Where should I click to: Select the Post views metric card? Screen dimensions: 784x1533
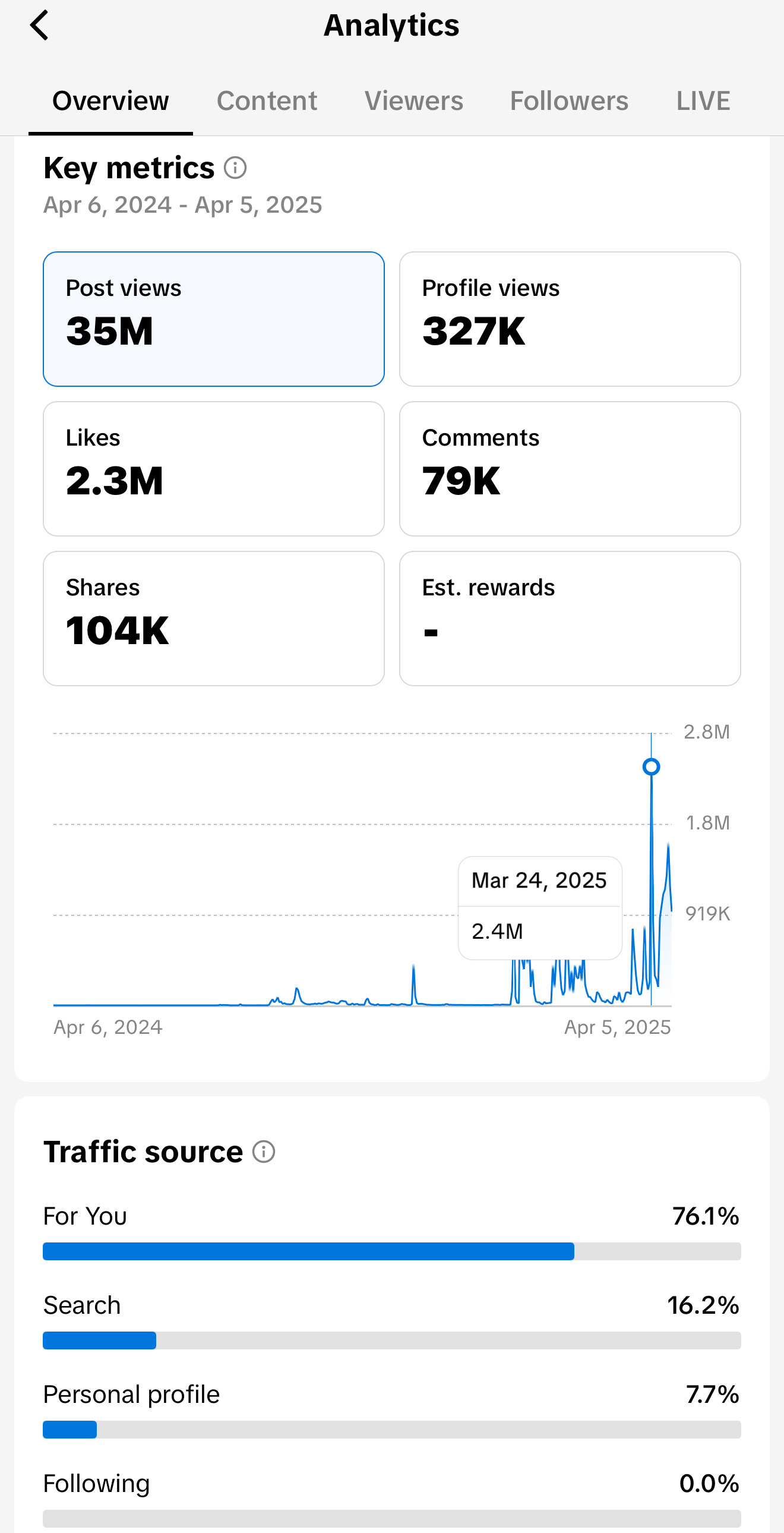coord(214,319)
